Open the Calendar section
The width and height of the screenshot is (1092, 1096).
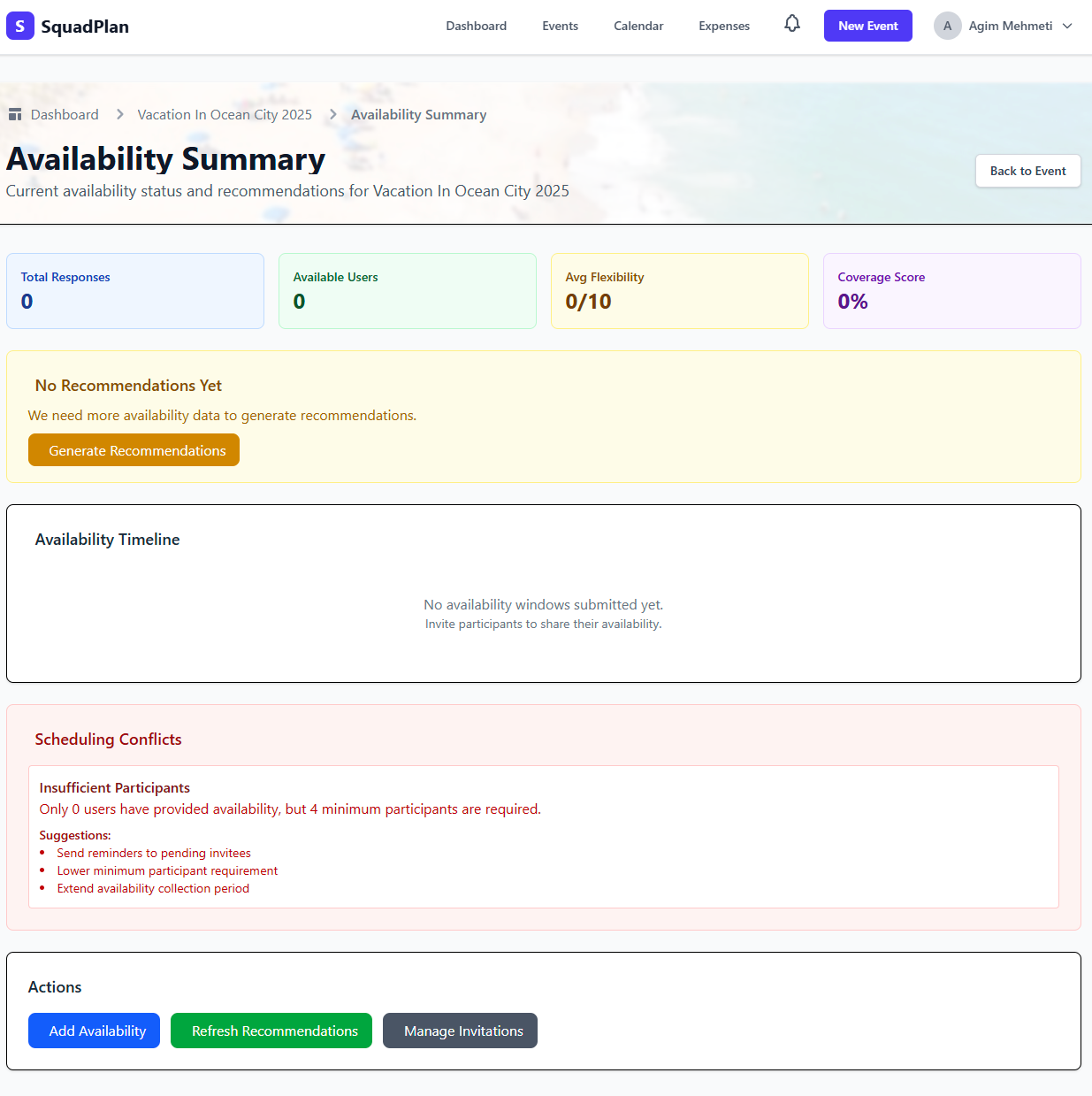click(638, 26)
